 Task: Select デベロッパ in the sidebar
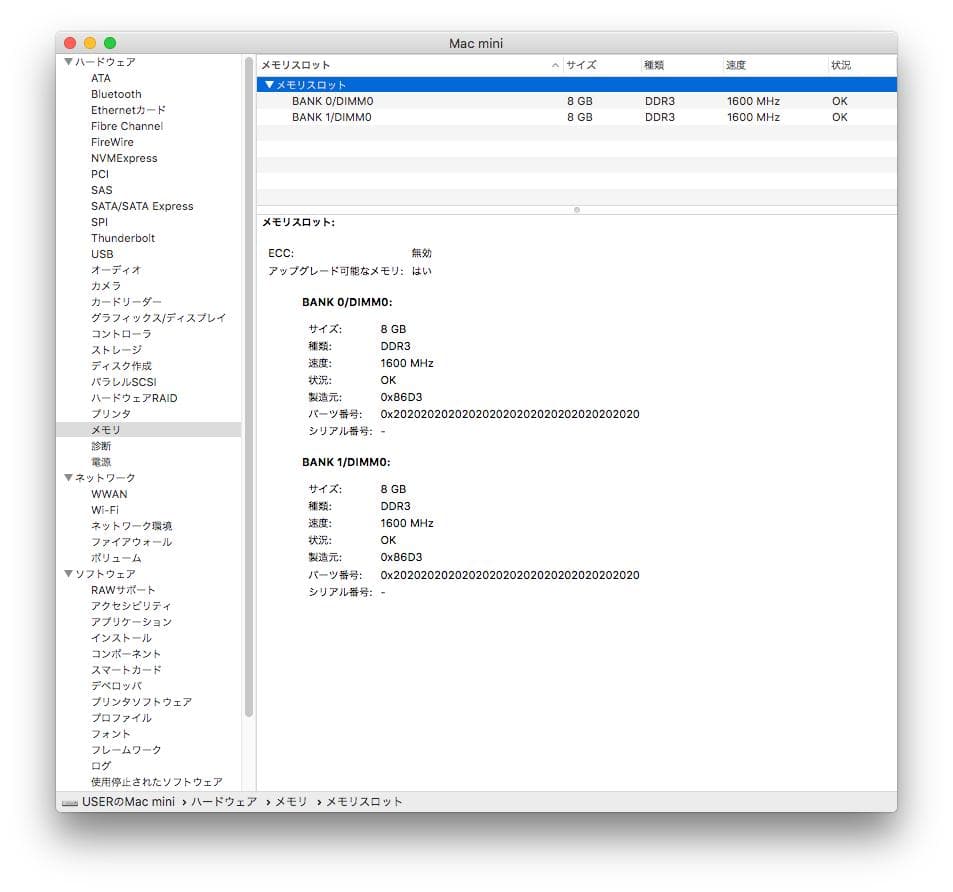pyautogui.click(x=116, y=686)
